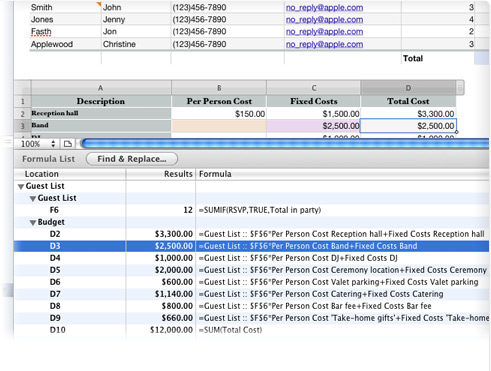Select column C header in Budget table

(x=314, y=88)
